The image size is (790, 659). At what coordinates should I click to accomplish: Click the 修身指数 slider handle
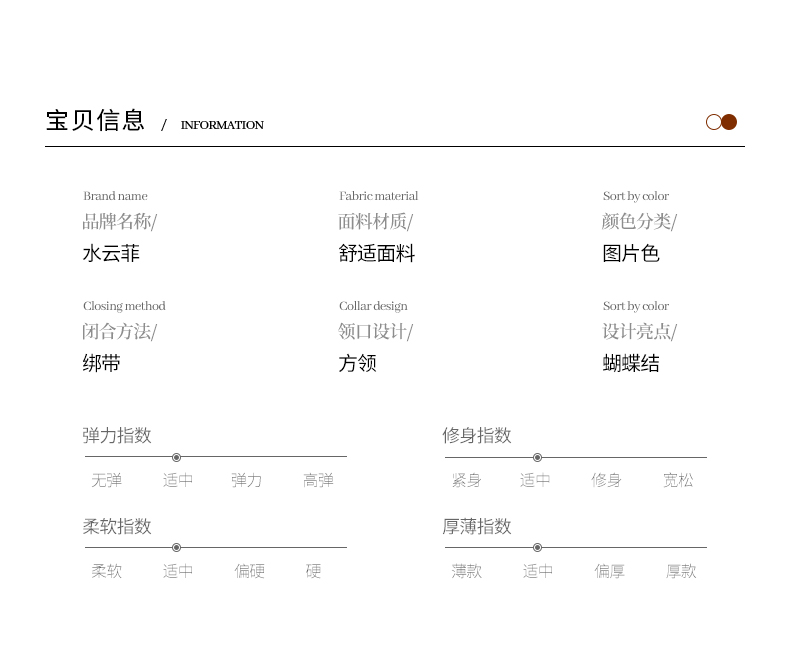[x=538, y=457]
